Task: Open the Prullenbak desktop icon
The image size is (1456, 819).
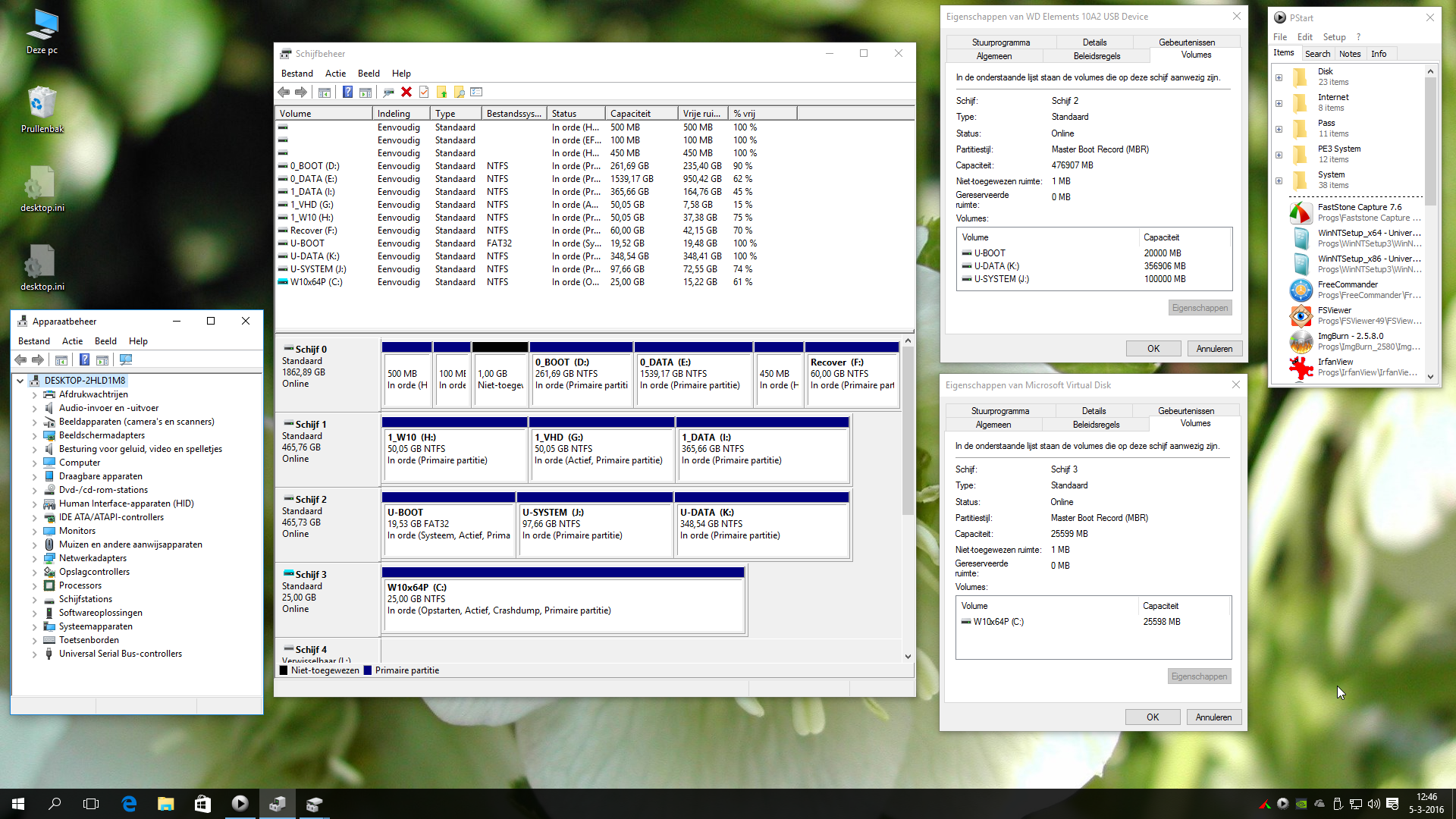Action: [42, 110]
